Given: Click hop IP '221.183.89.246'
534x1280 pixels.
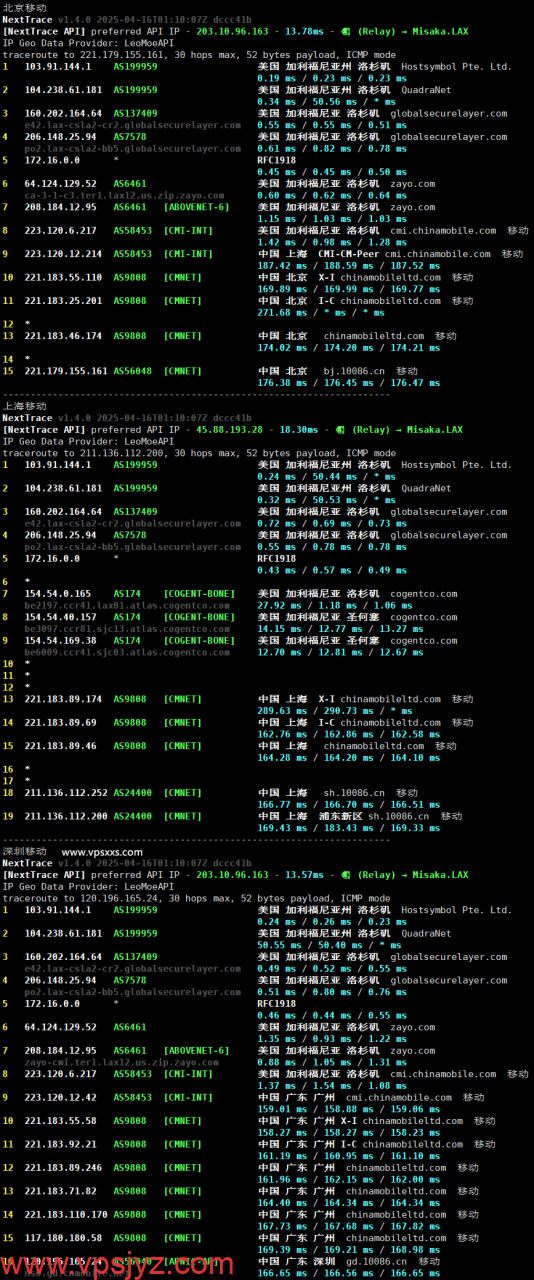Looking at the screenshot, I should (63, 1167).
